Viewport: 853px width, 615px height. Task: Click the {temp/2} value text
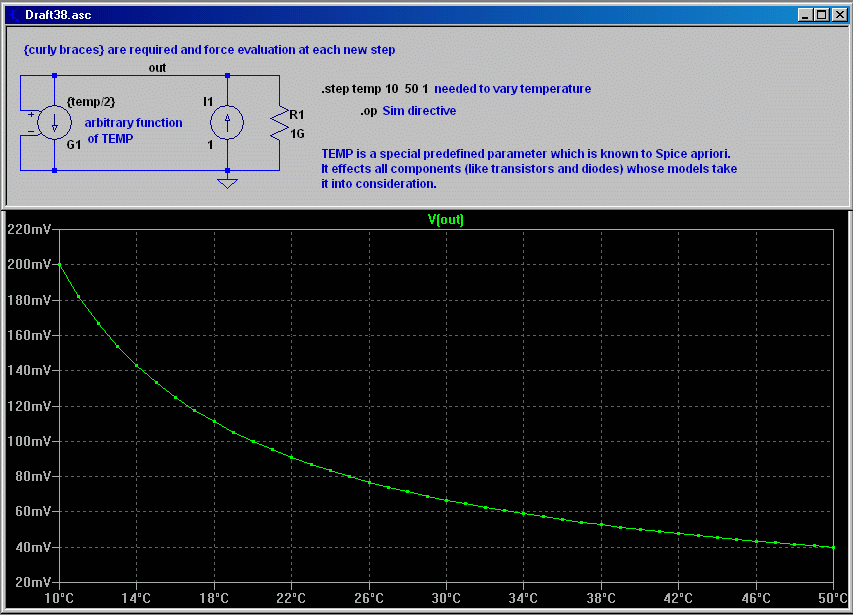coord(91,102)
